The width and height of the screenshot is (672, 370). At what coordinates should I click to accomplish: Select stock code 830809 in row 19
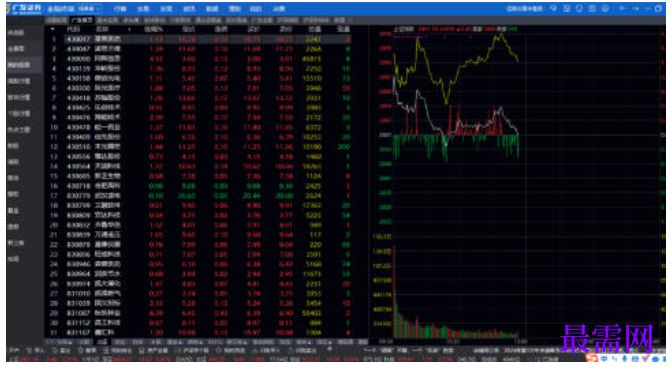point(78,215)
